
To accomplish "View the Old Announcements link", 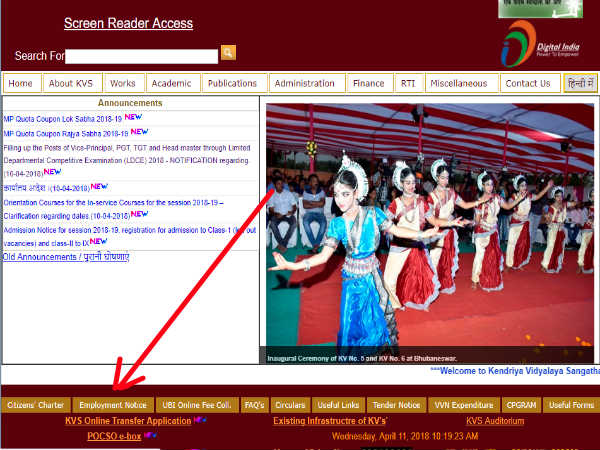I will pos(66,257).
